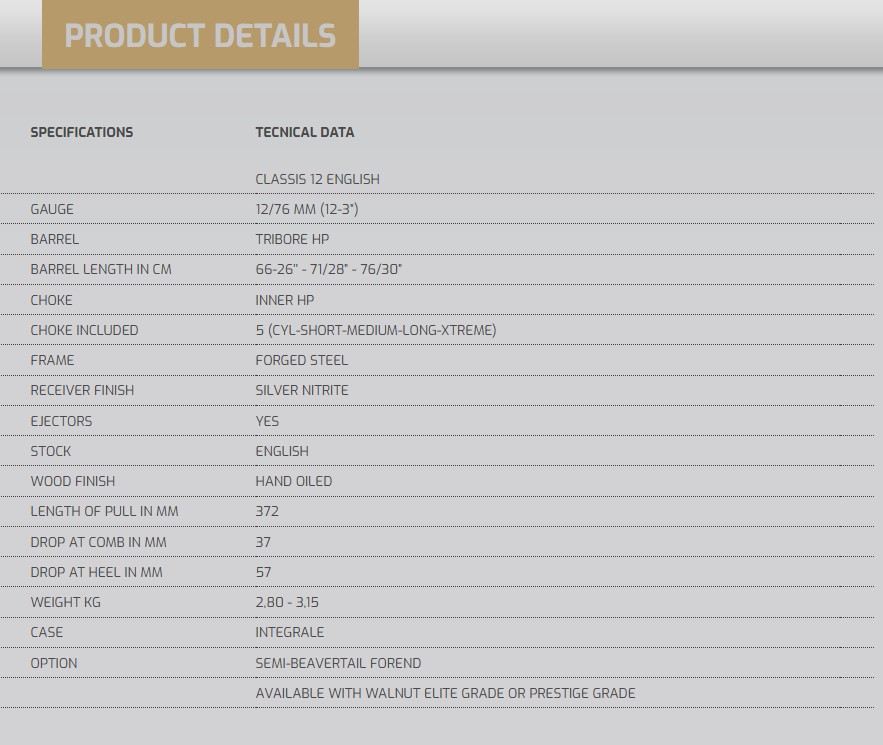Select the TECNICAL DATA column heading
The image size is (883, 745).
pyautogui.click(x=305, y=132)
